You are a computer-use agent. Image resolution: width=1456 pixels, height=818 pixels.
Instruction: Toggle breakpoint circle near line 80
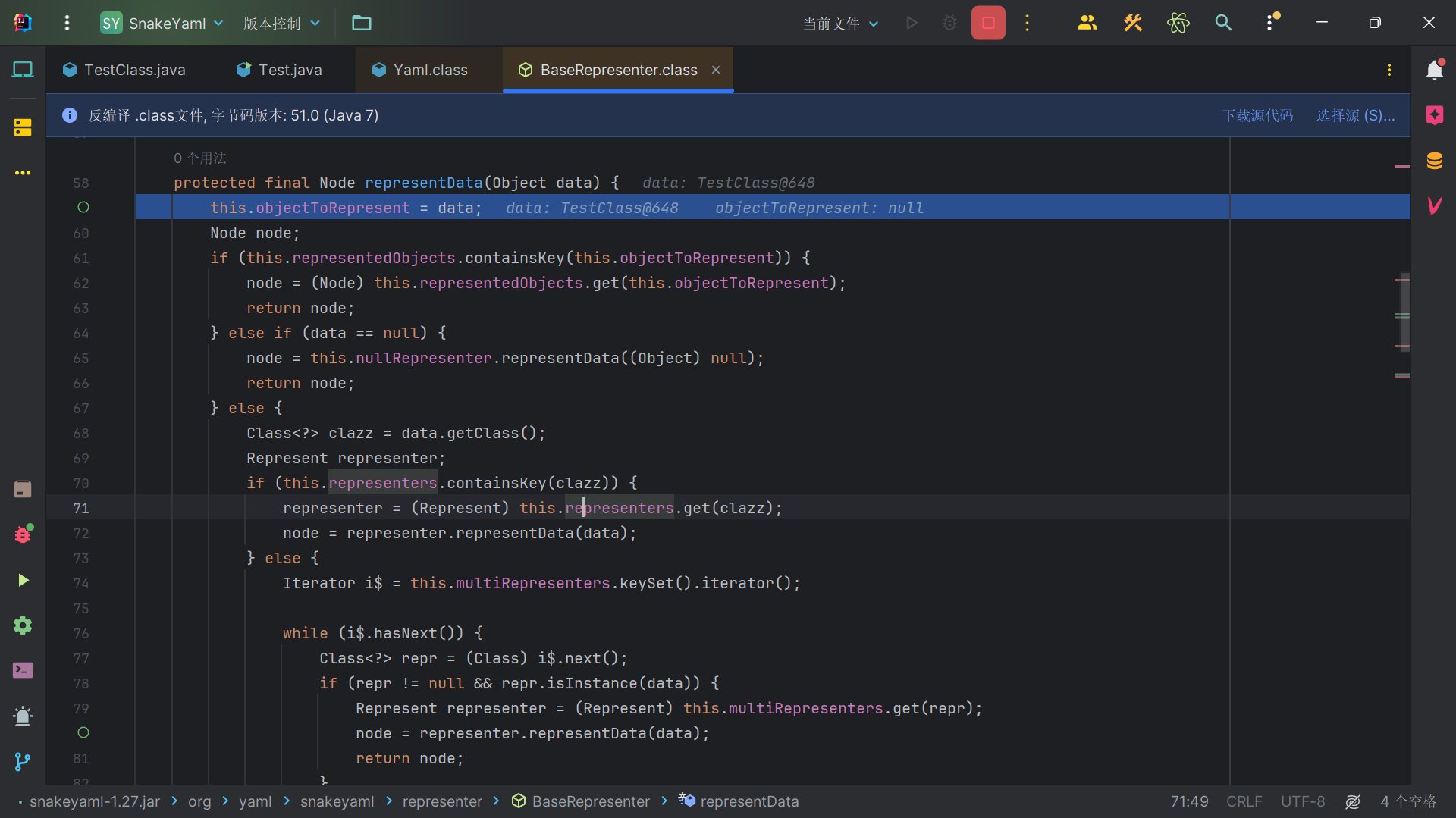[x=83, y=732]
